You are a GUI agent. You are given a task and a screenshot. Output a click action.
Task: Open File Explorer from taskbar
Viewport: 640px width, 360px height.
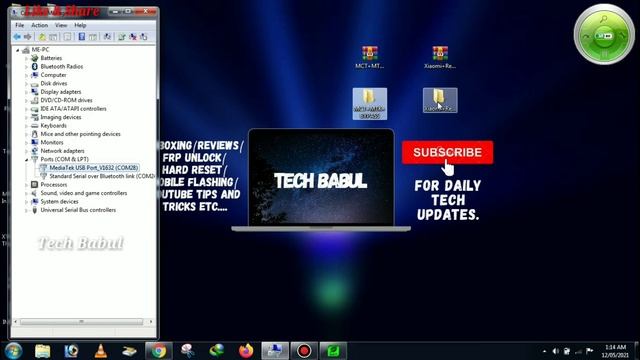click(42, 351)
